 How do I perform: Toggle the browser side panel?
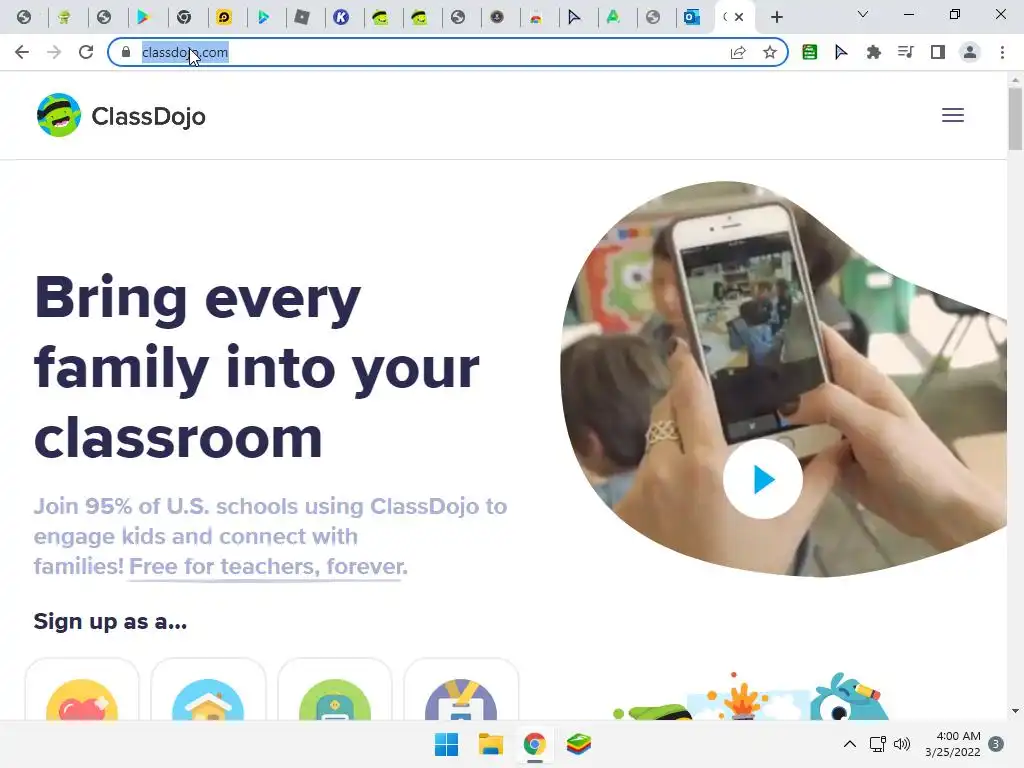click(x=938, y=52)
